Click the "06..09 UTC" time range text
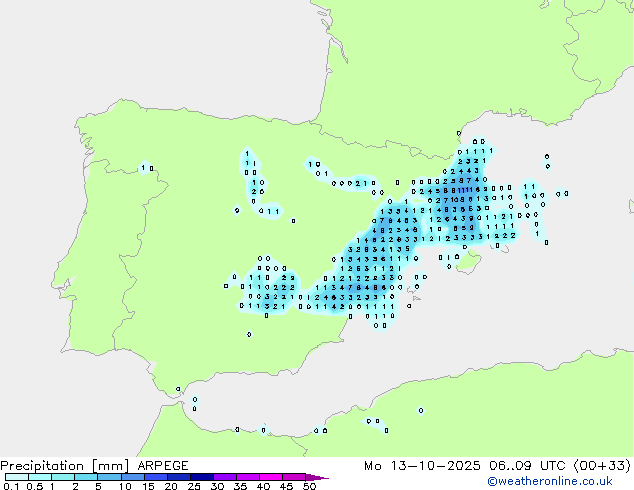The image size is (634, 490). click(527, 466)
